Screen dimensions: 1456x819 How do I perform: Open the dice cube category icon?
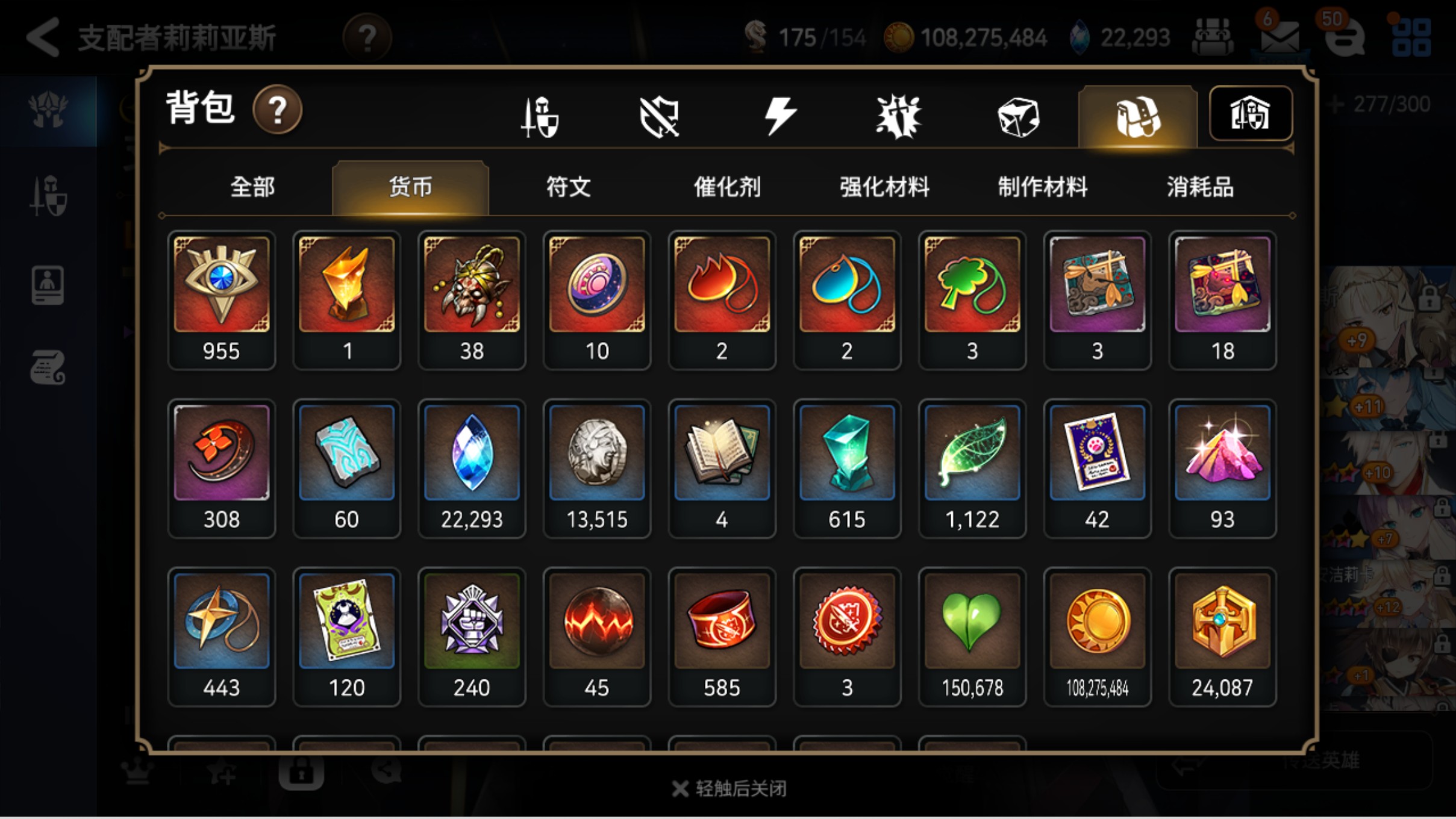click(1018, 117)
